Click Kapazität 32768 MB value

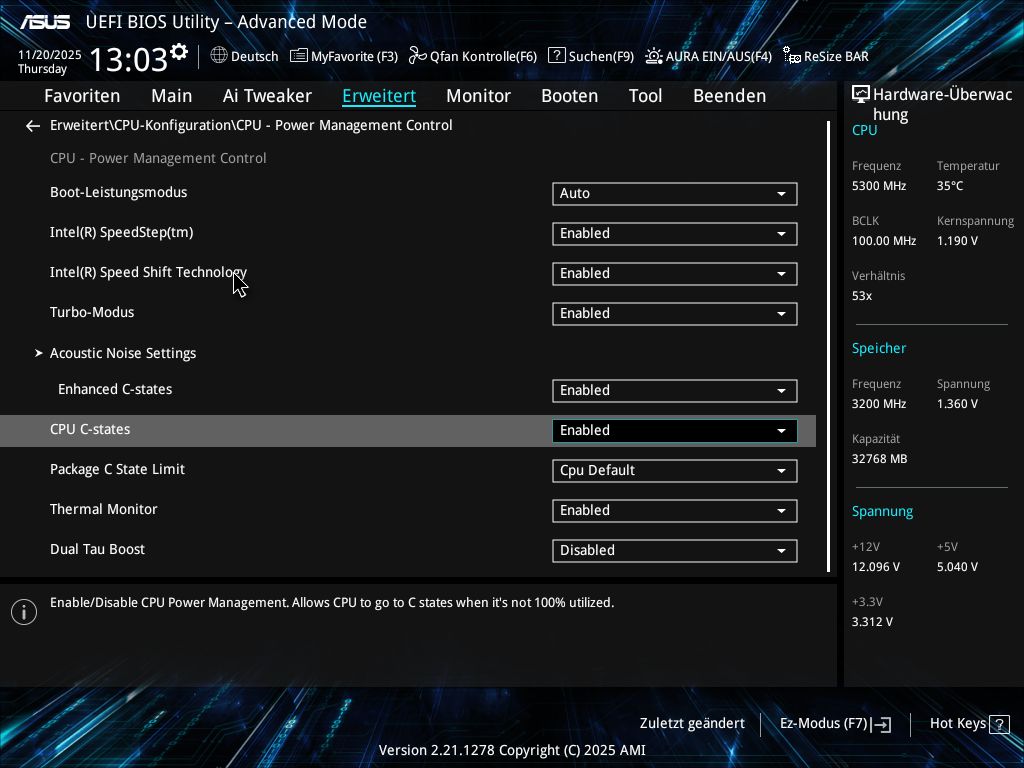tap(880, 459)
